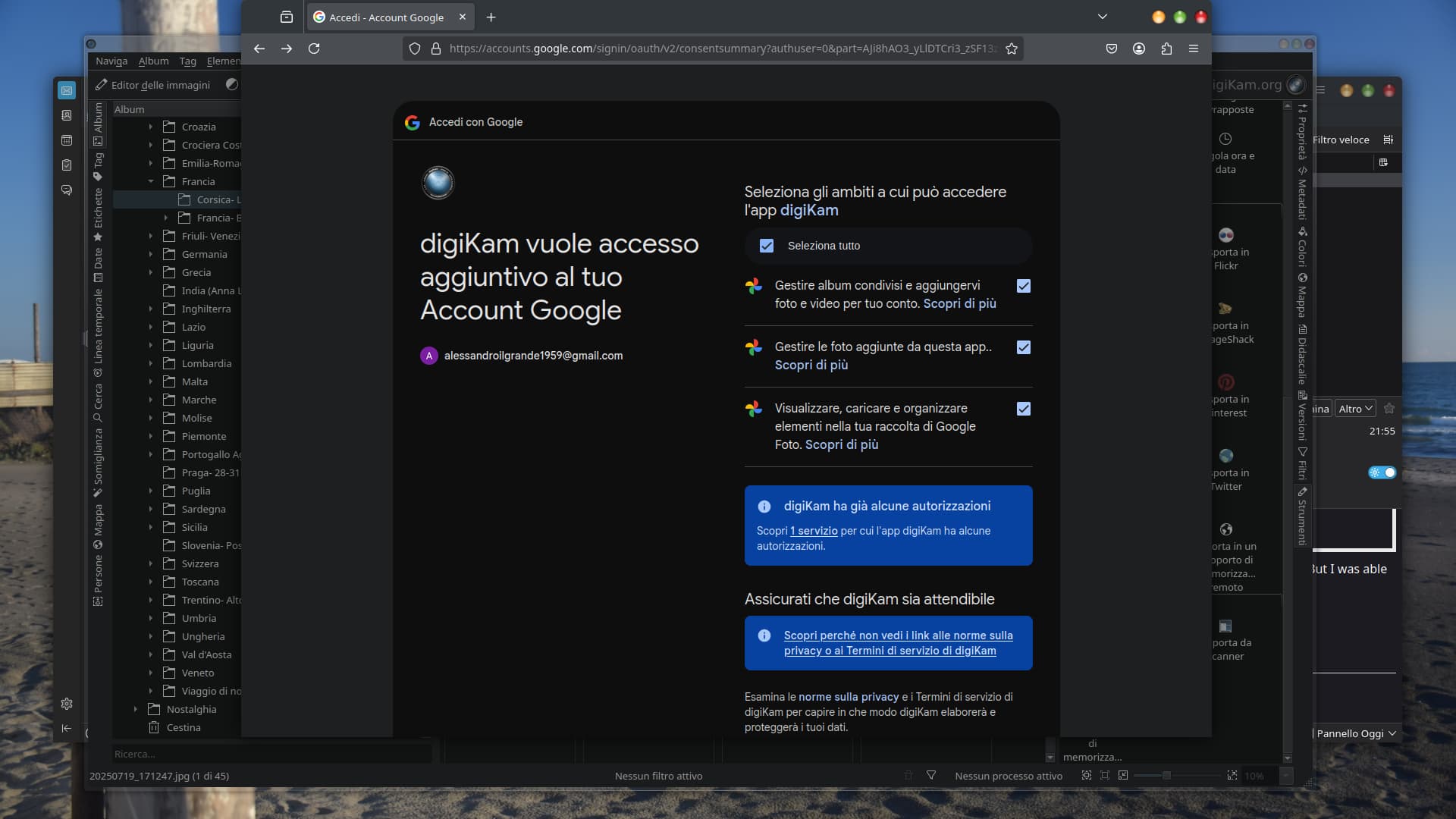1456x819 pixels.
Task: Click the alessandroilgrande1959@gmail.com account chip
Action: pos(522,356)
